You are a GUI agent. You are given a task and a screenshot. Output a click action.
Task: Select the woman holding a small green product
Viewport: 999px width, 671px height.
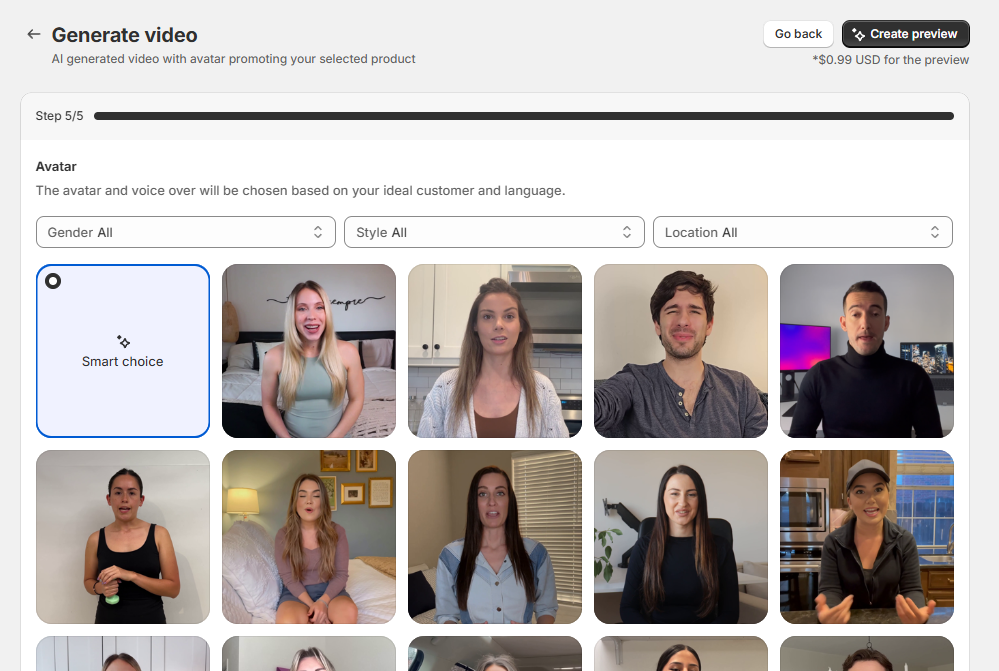click(122, 537)
